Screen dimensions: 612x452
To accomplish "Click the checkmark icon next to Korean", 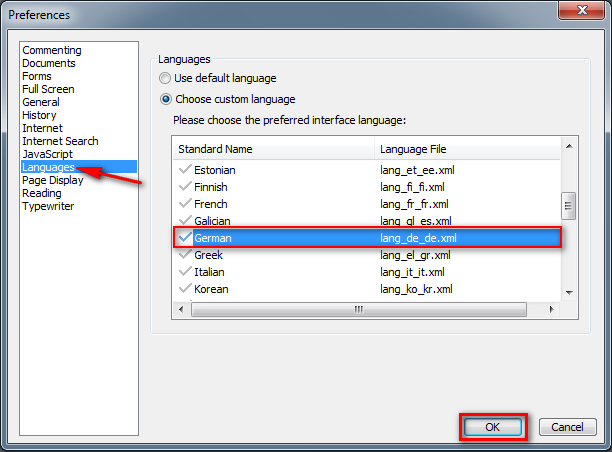I will point(184,289).
